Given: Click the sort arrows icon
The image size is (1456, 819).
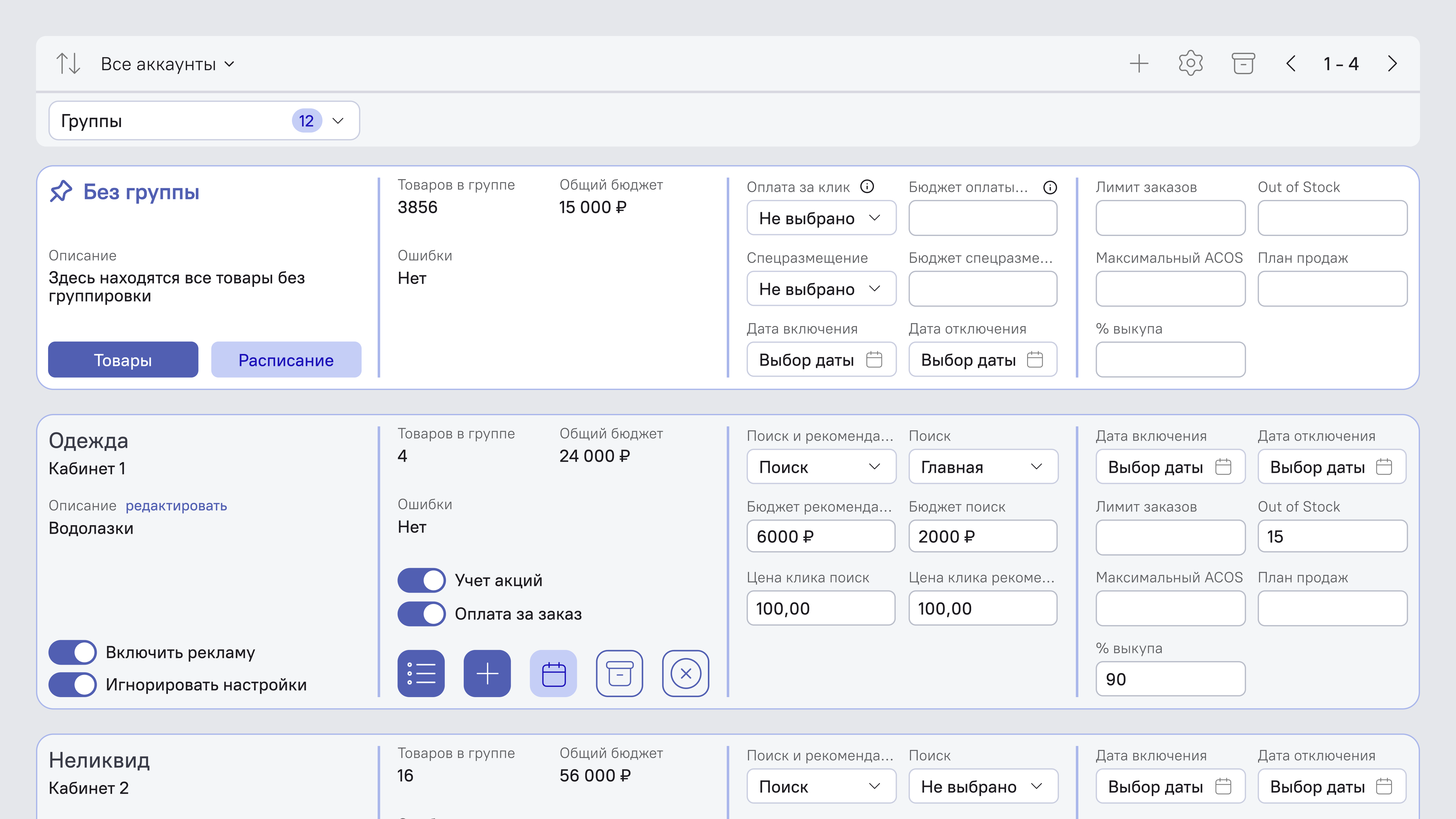Looking at the screenshot, I should 68,63.
